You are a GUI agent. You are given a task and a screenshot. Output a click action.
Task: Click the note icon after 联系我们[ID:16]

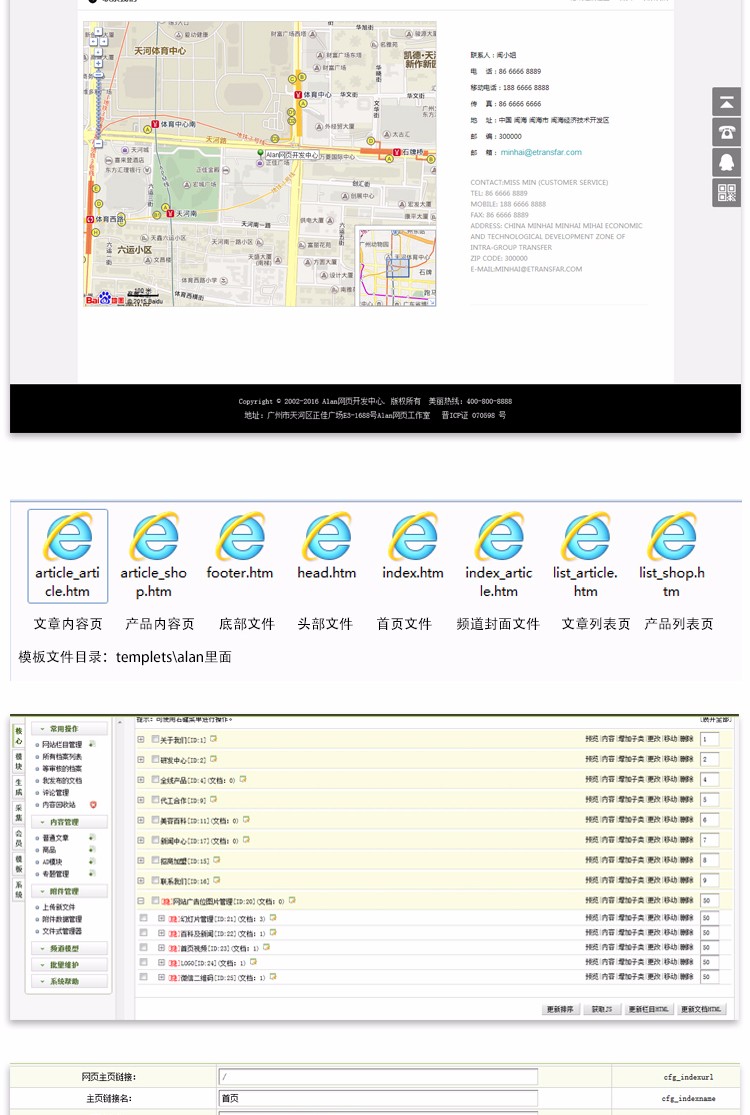tap(216, 880)
